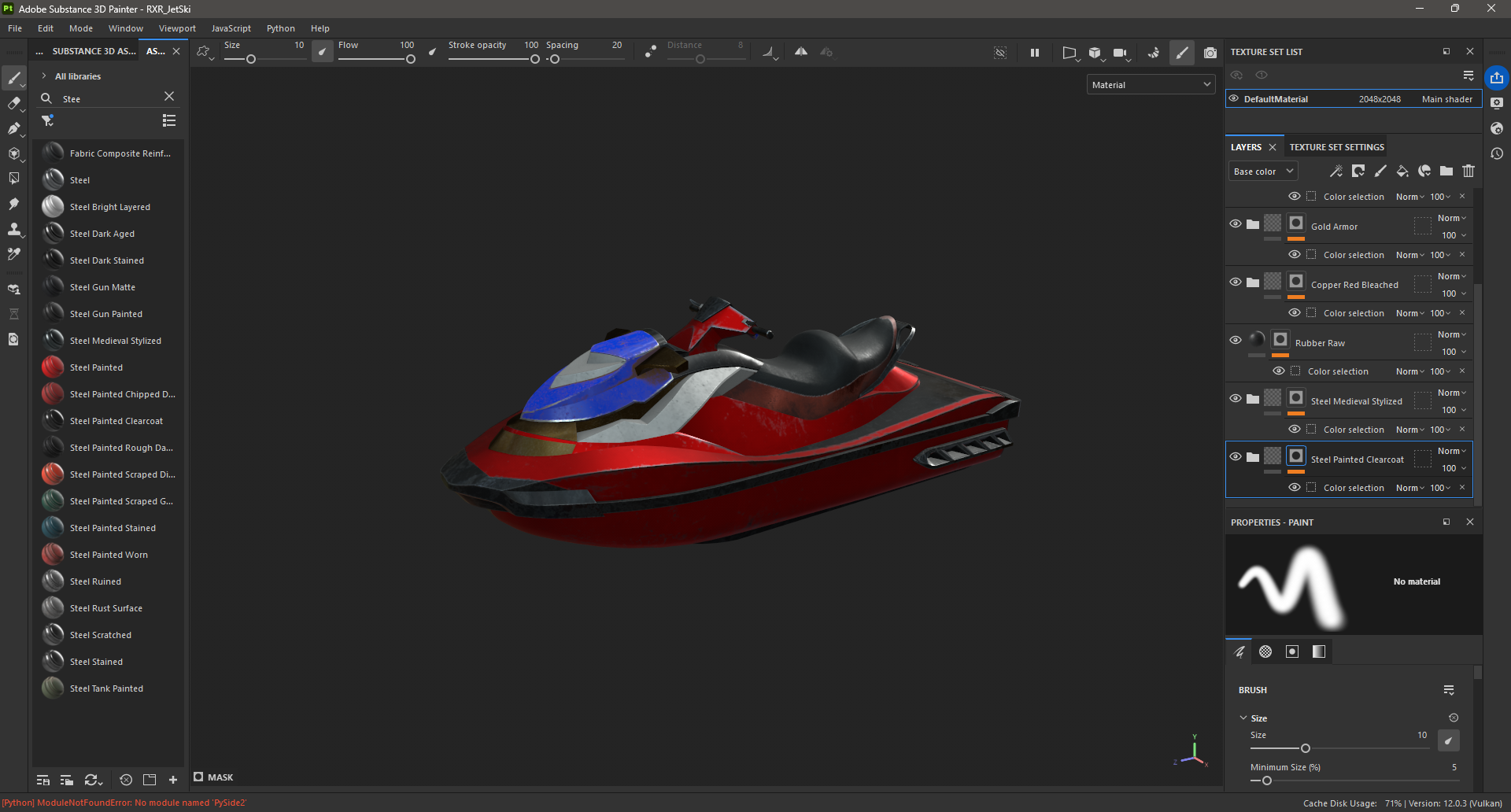Screen dimensions: 1511x812
Task: Switch assets to list view icon
Action: coord(169,120)
